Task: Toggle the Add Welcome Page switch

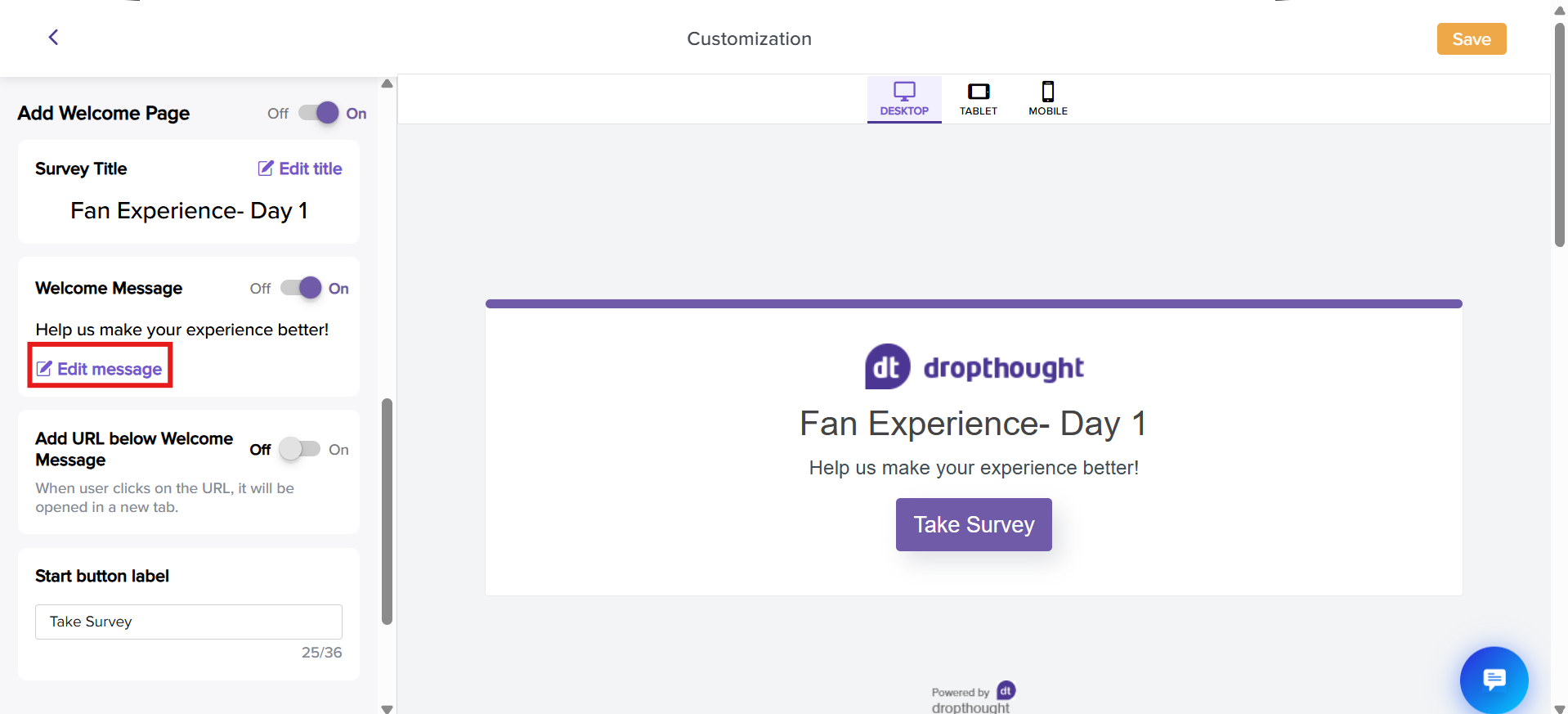Action: click(319, 113)
